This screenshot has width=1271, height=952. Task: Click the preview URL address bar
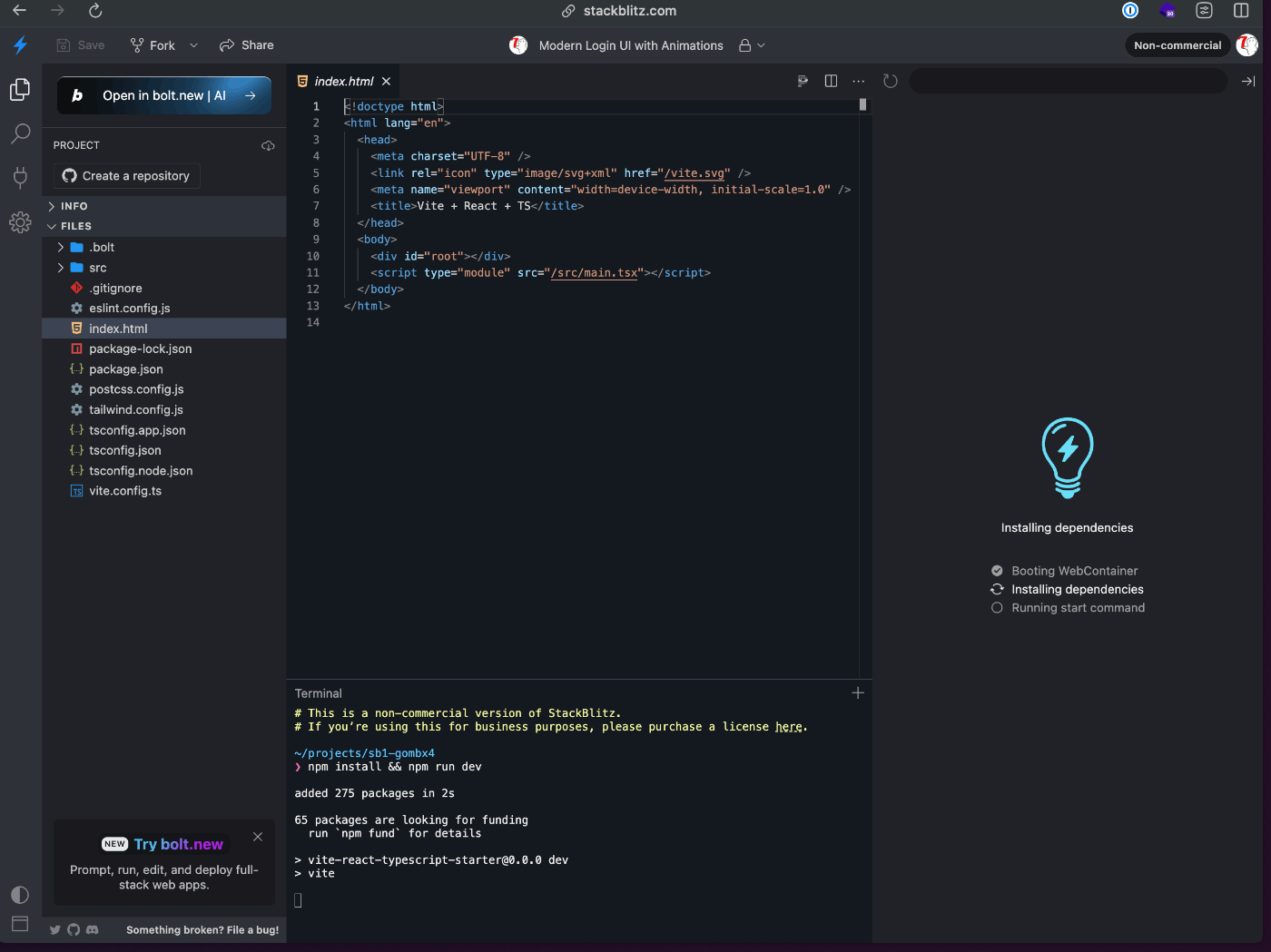1068,81
